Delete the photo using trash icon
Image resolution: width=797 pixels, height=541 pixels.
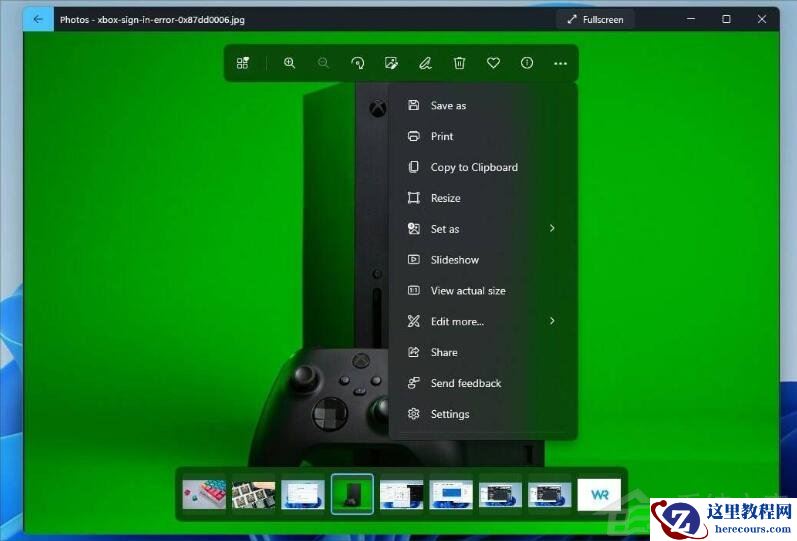tap(459, 63)
